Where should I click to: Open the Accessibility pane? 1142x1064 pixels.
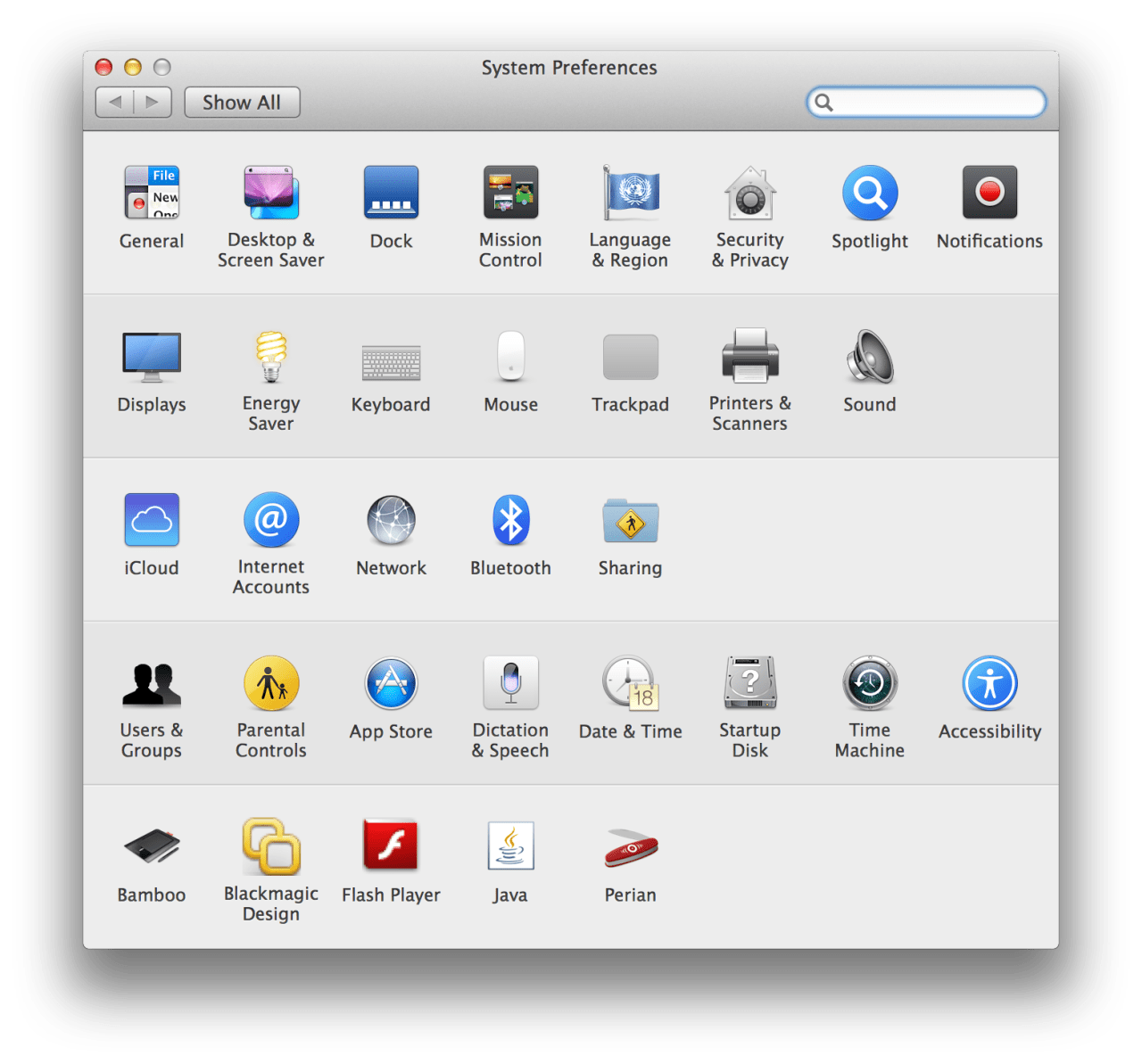click(989, 684)
